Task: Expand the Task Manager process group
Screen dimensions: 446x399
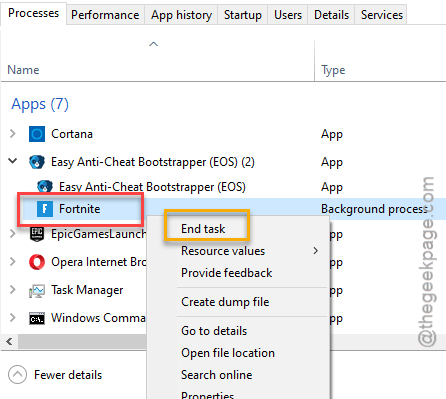Action: (x=13, y=290)
